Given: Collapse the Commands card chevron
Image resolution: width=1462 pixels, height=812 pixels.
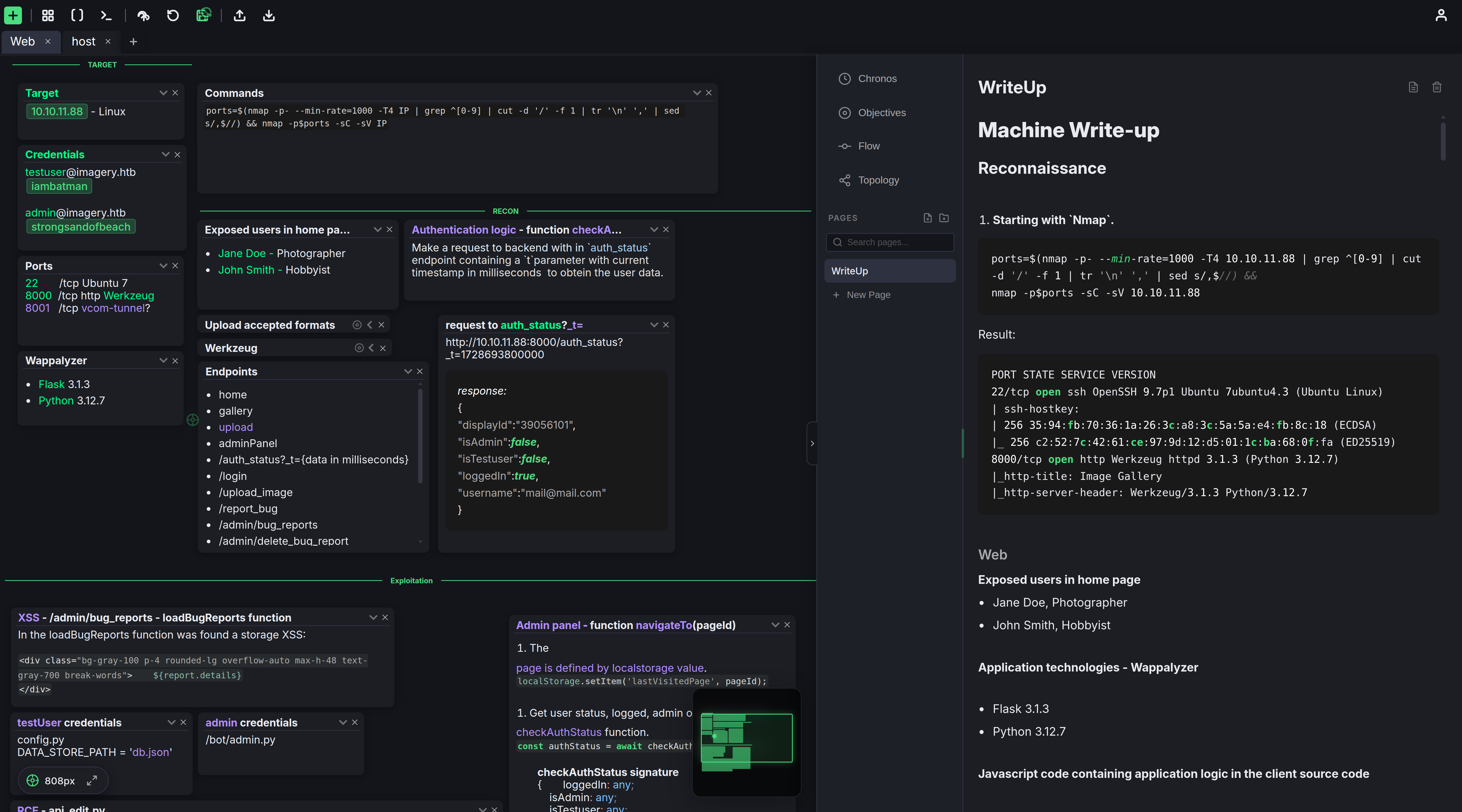Looking at the screenshot, I should (x=697, y=93).
